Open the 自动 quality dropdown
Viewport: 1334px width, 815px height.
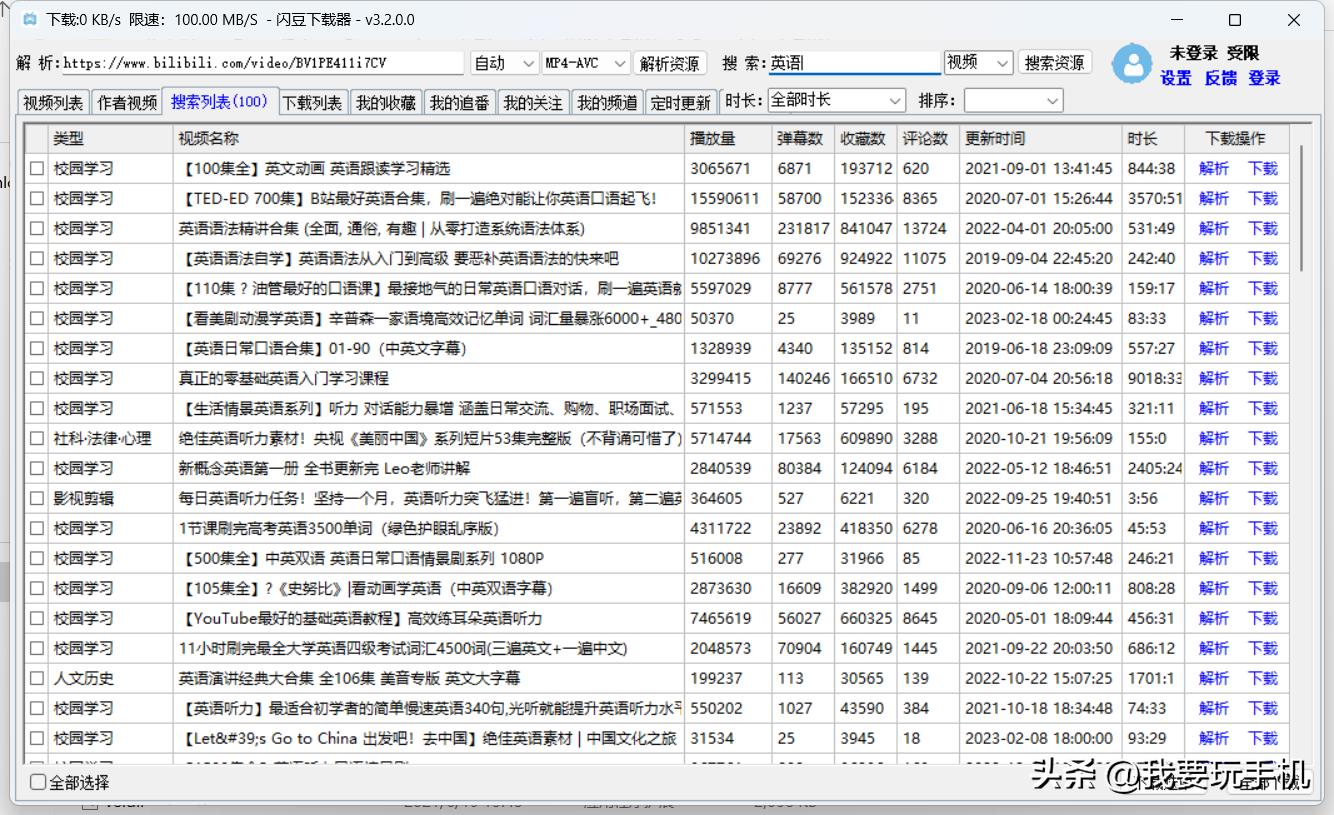[503, 62]
